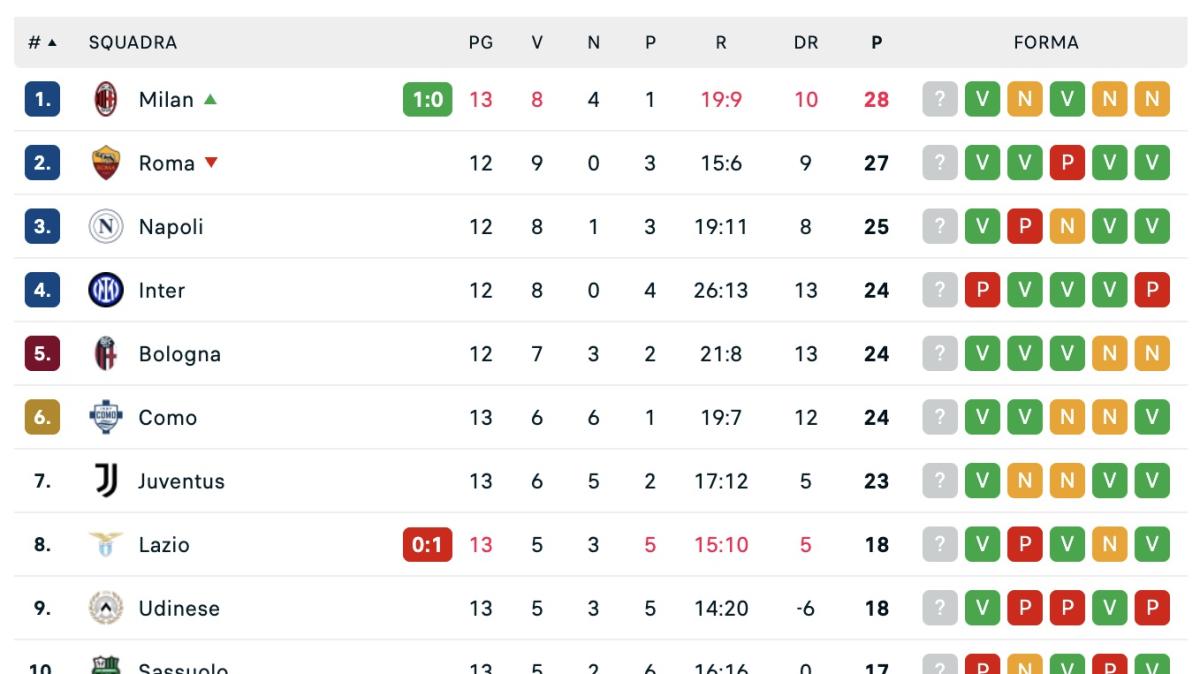Select the Juventus logo

tap(107, 481)
